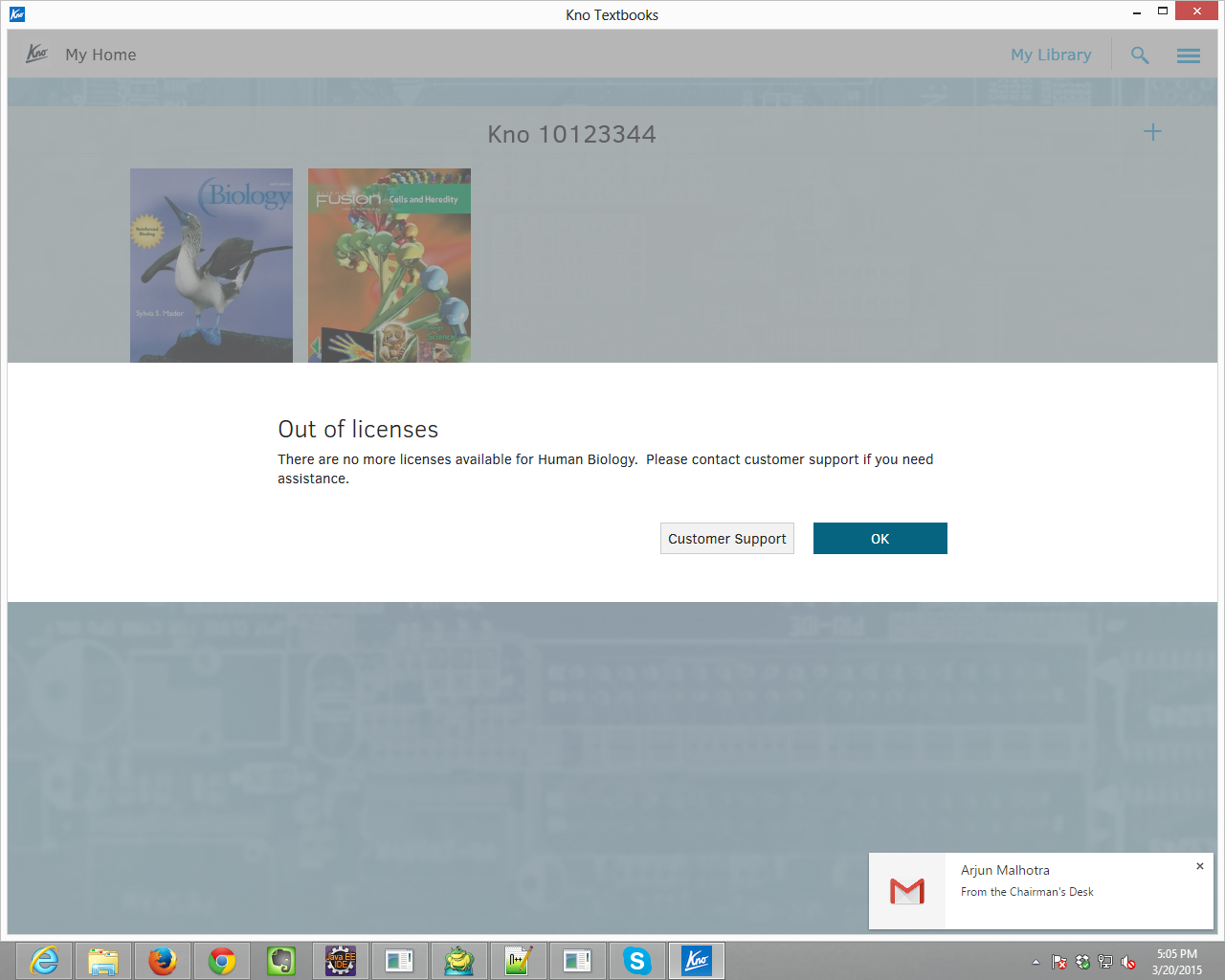Open Internet Explorer from taskbar
Image resolution: width=1225 pixels, height=980 pixels.
(44, 961)
